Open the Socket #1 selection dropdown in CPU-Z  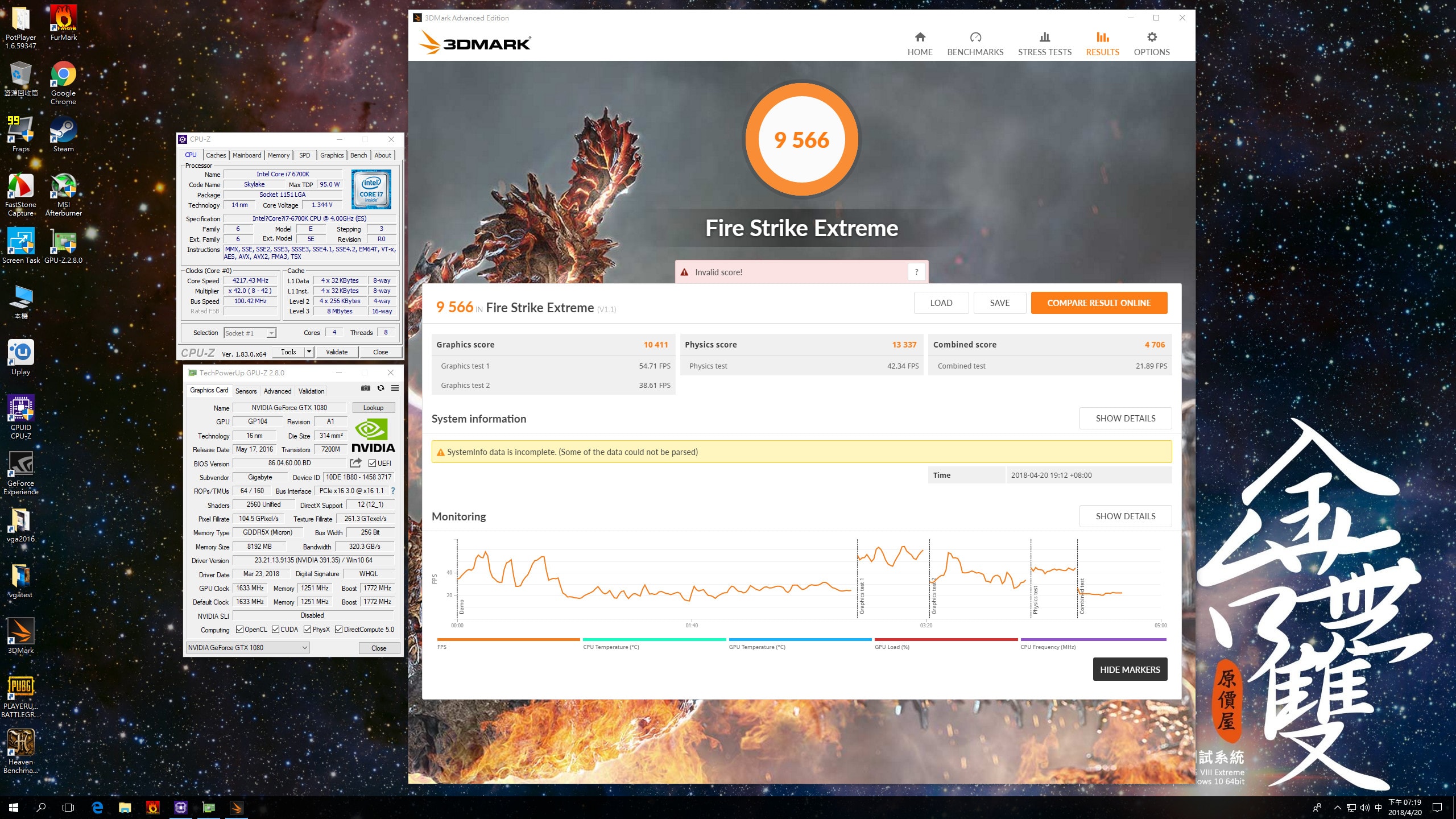click(x=250, y=333)
